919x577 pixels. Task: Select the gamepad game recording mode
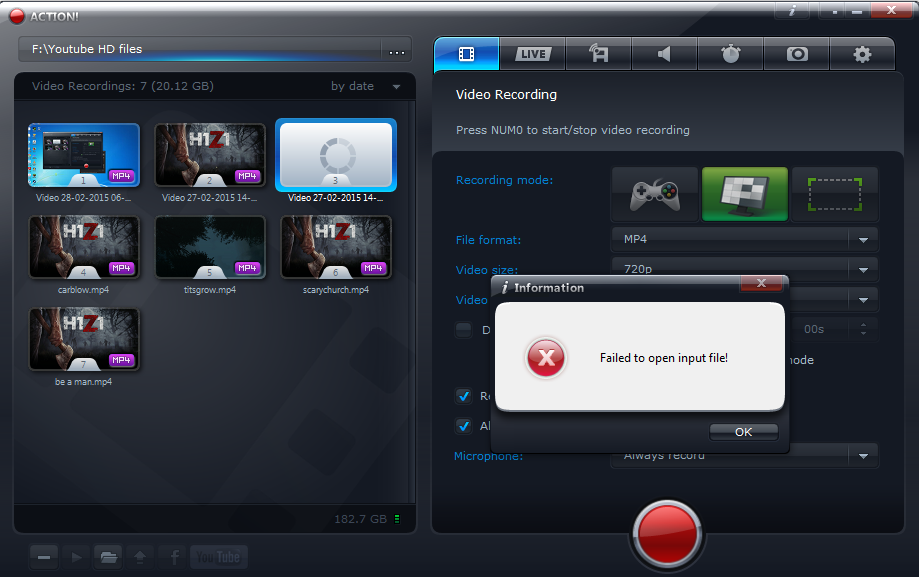tap(655, 193)
